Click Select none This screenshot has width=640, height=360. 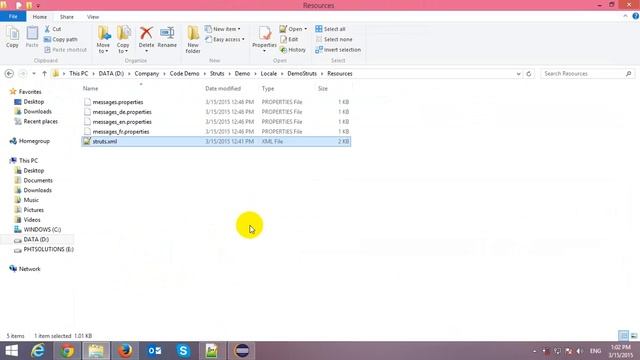tap(333, 39)
